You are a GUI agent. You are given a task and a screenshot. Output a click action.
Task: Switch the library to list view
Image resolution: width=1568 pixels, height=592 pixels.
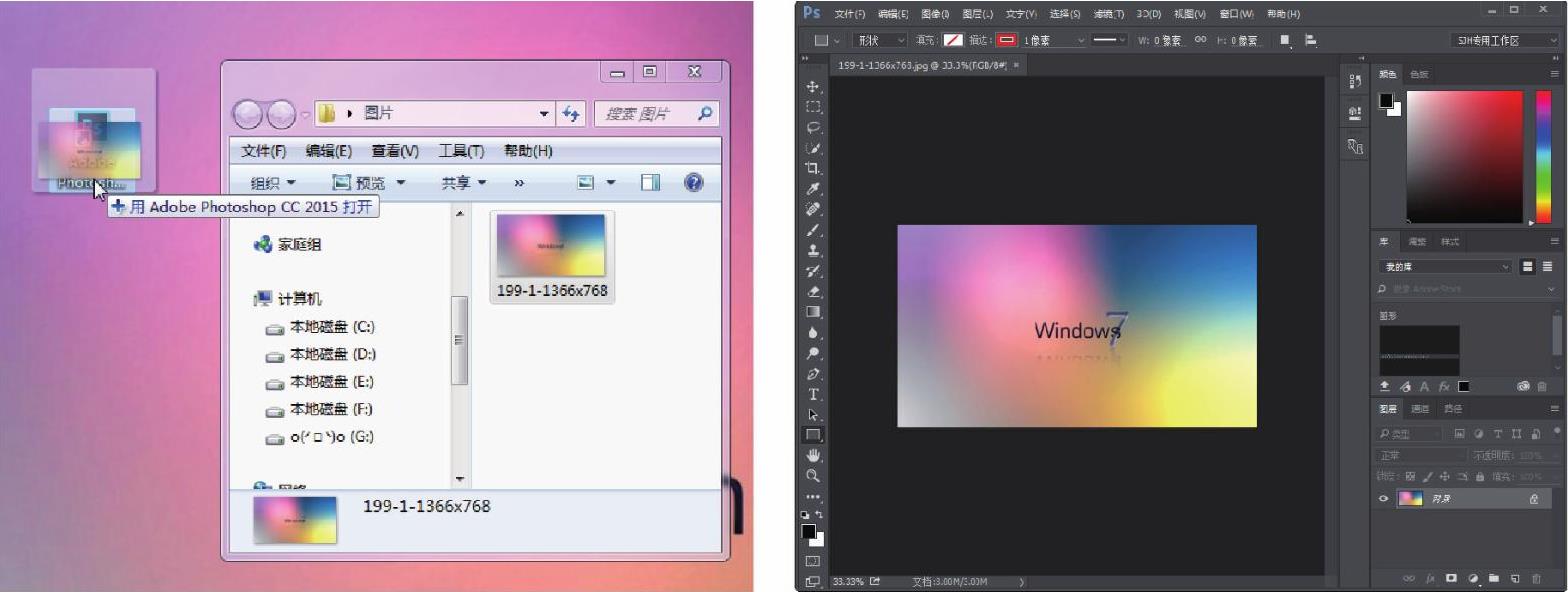pos(1547,267)
